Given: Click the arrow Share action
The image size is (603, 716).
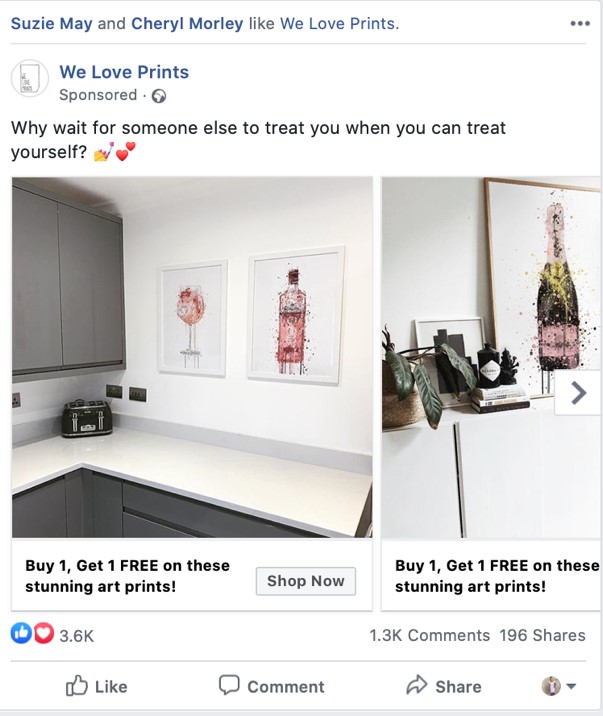Looking at the screenshot, I should tap(444, 686).
